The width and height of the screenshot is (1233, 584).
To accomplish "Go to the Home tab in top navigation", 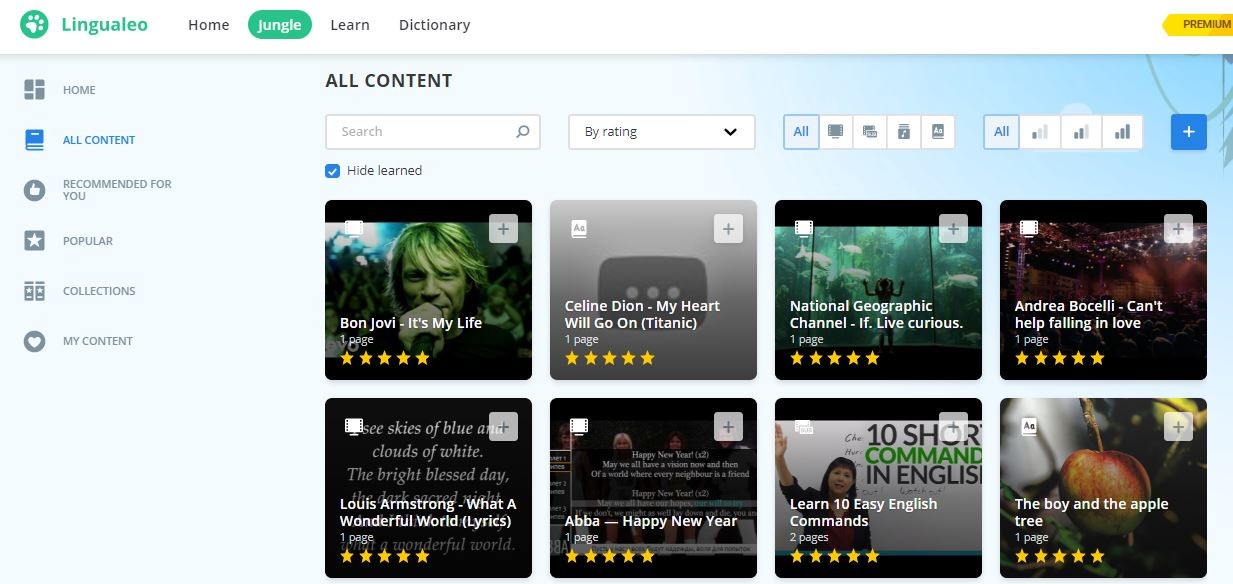I will [x=209, y=25].
